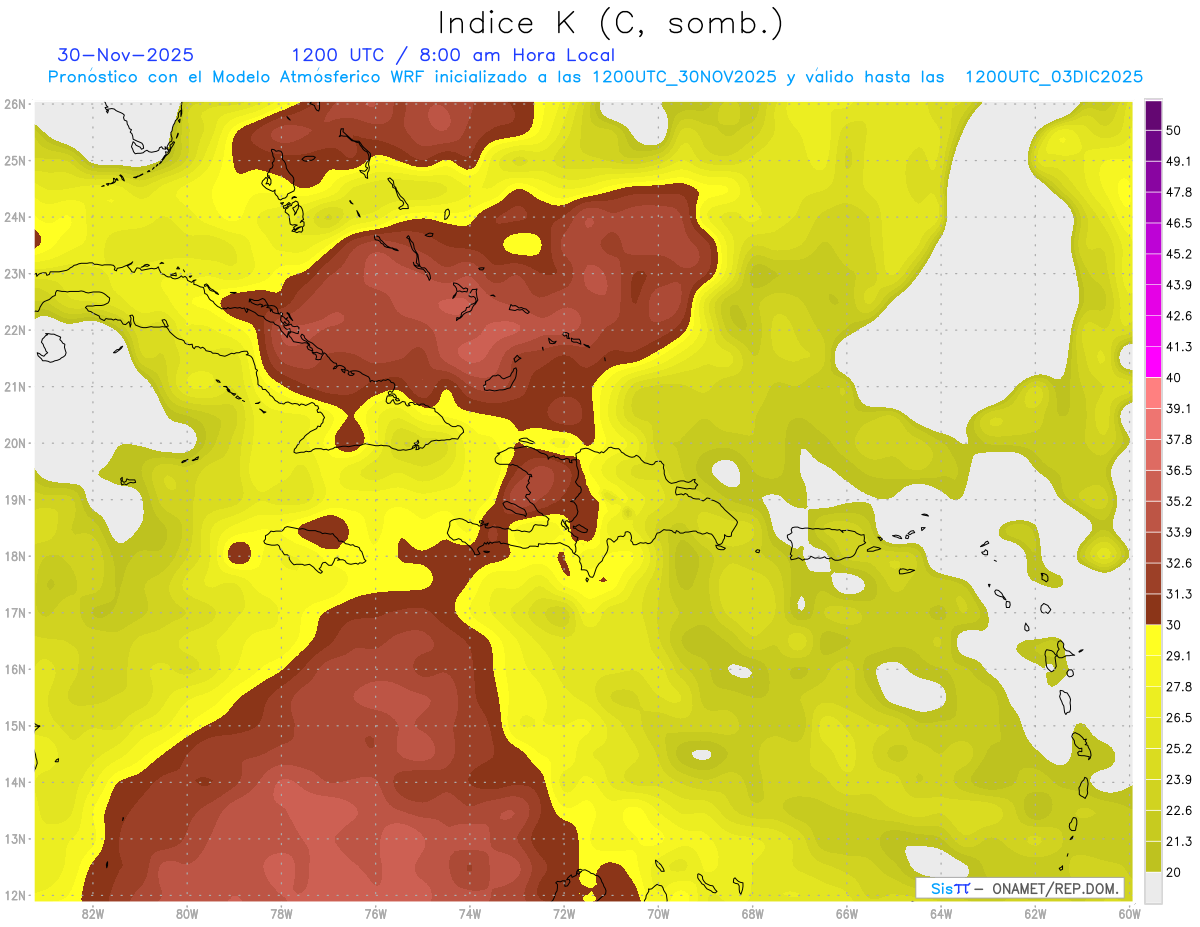Screen dimensions: 1200x927
Task: Click the "68W" longitude axis label
Action: point(752,913)
